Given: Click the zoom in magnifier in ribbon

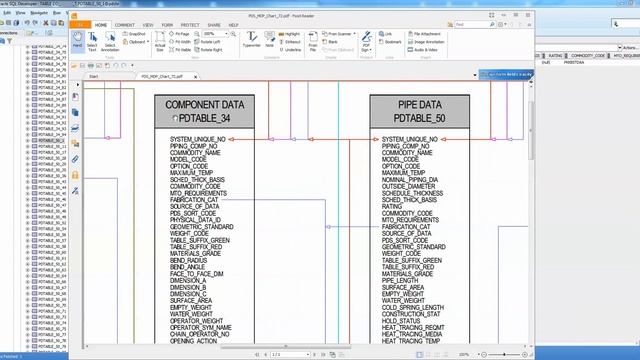Looking at the screenshot, I should click(233, 34).
